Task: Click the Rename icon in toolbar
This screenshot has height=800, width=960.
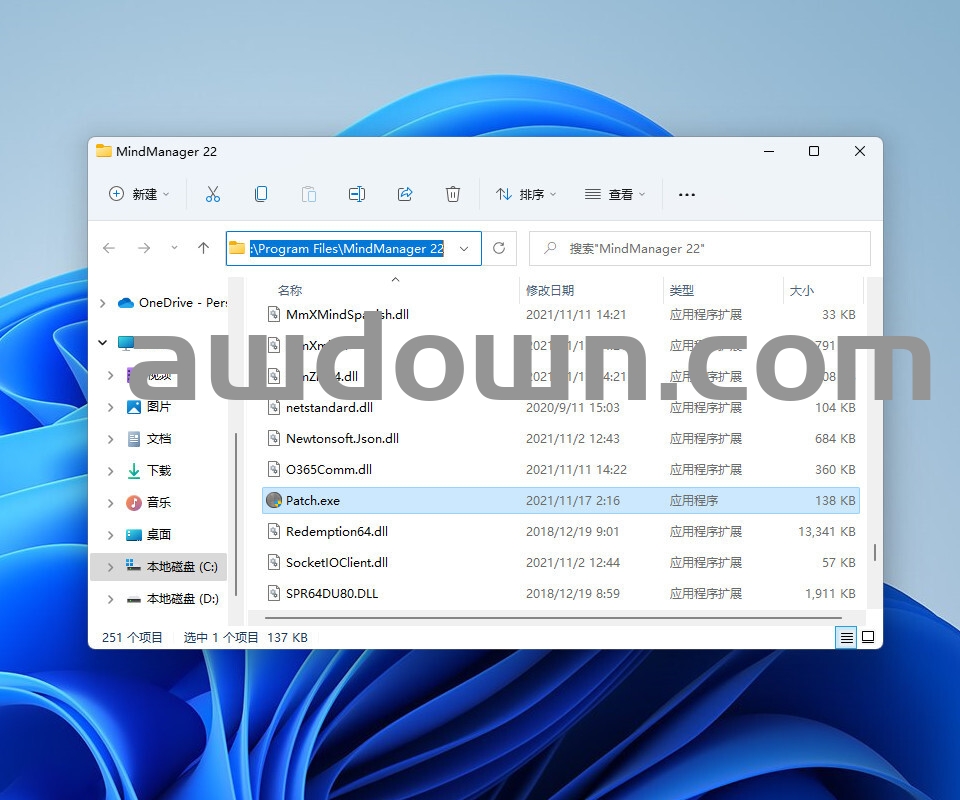Action: (x=357, y=194)
